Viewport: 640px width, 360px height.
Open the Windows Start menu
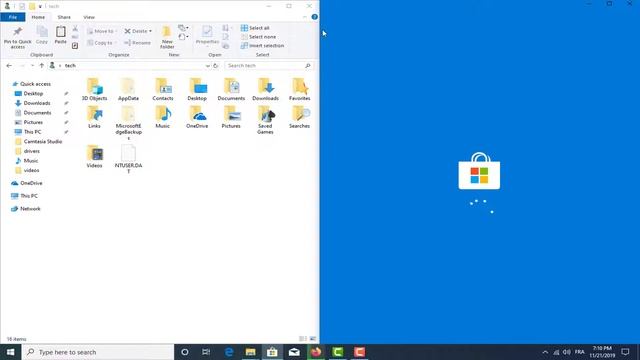[x=11, y=352]
